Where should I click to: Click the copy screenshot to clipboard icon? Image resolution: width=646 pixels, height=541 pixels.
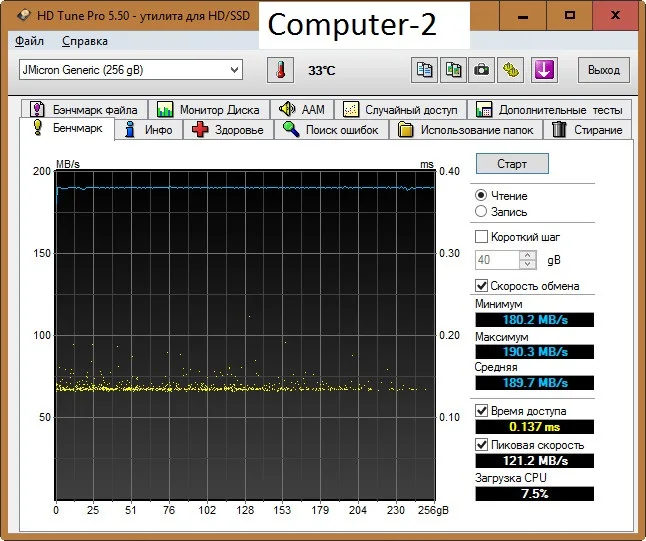(454, 70)
